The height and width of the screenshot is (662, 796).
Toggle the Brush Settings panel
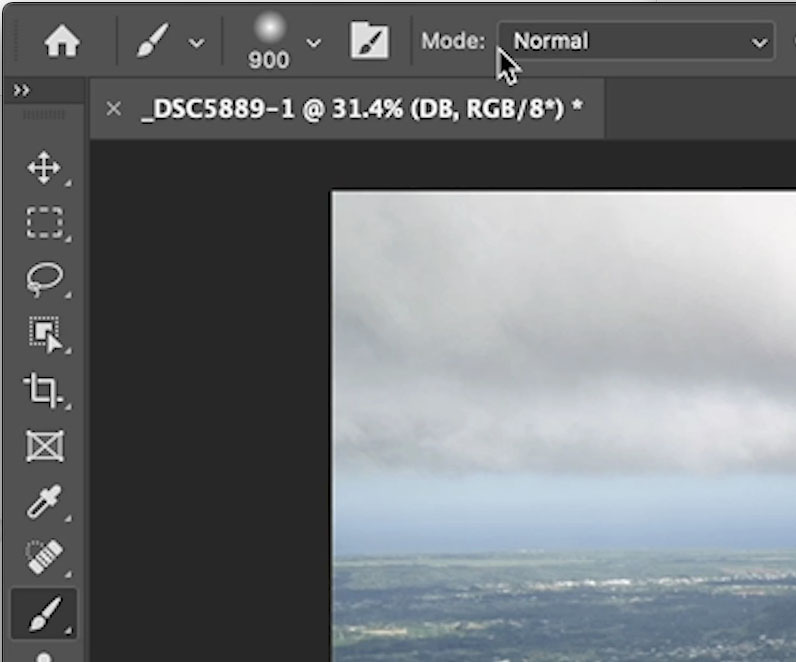pos(370,41)
